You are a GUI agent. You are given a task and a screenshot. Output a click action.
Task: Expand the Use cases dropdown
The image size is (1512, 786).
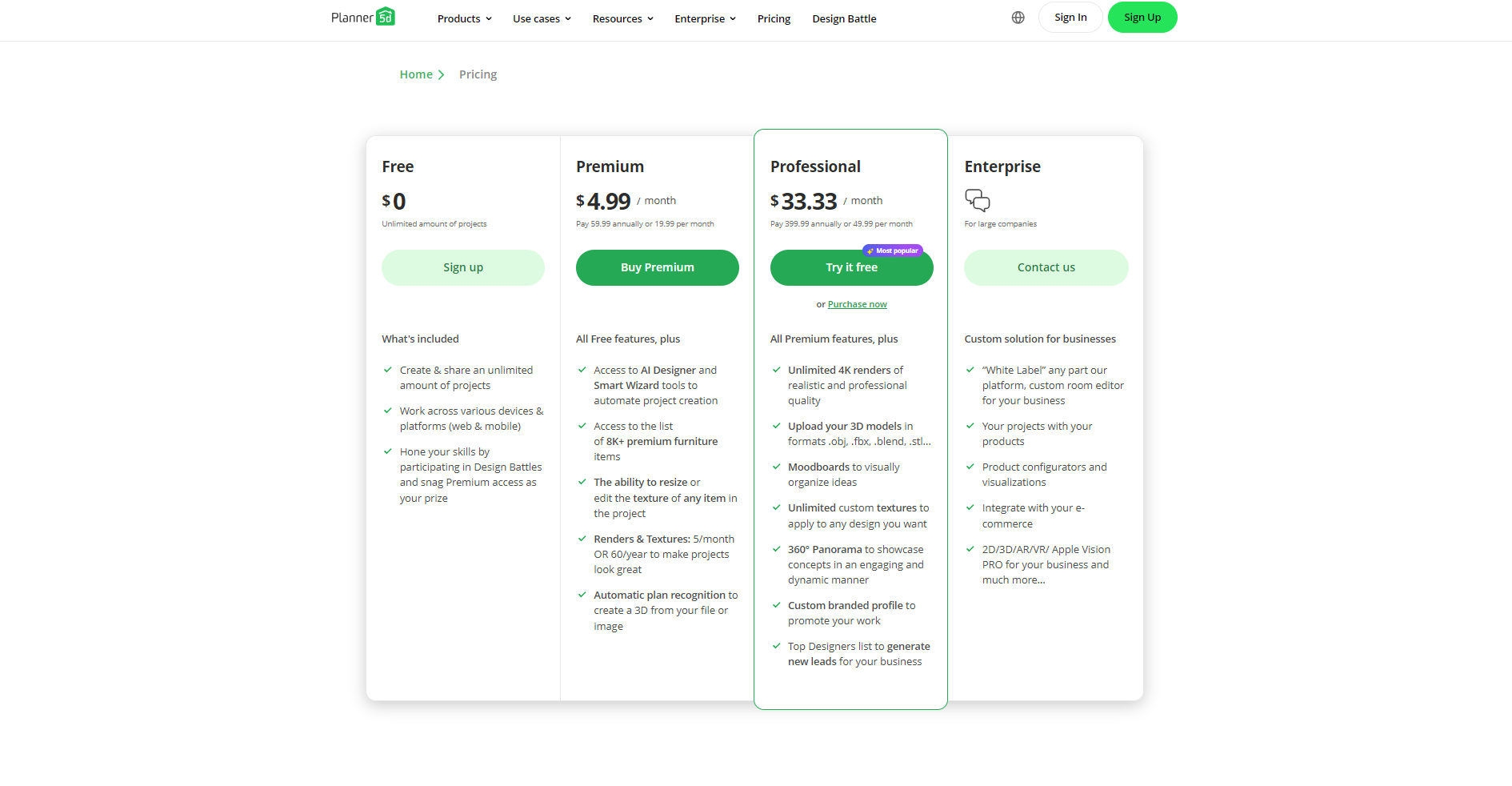542,18
